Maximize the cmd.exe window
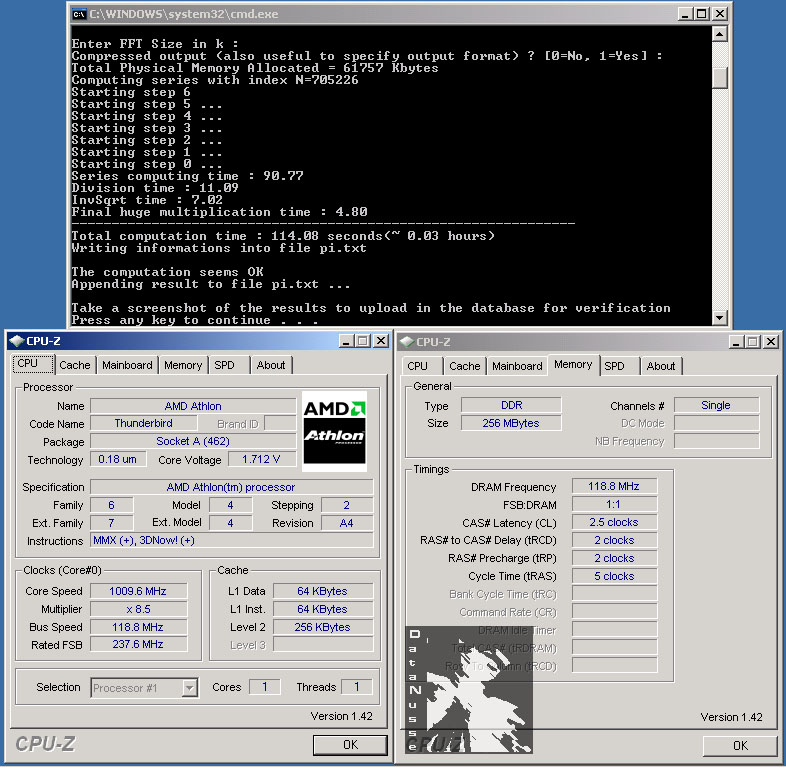786x783 pixels. 702,14
